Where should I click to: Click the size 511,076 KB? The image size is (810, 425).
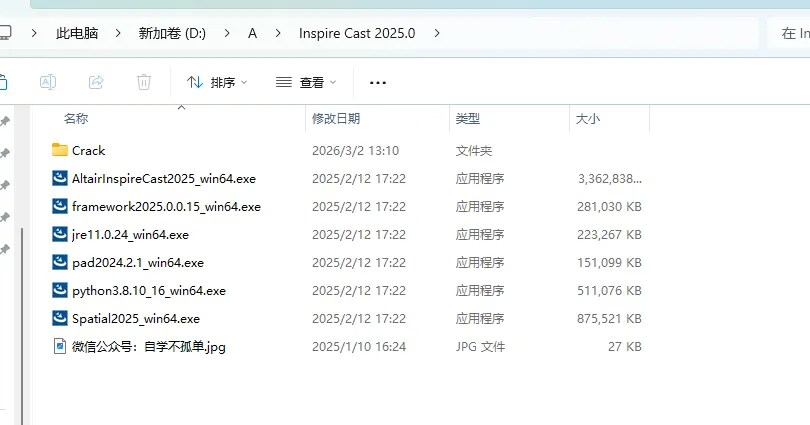tap(609, 290)
